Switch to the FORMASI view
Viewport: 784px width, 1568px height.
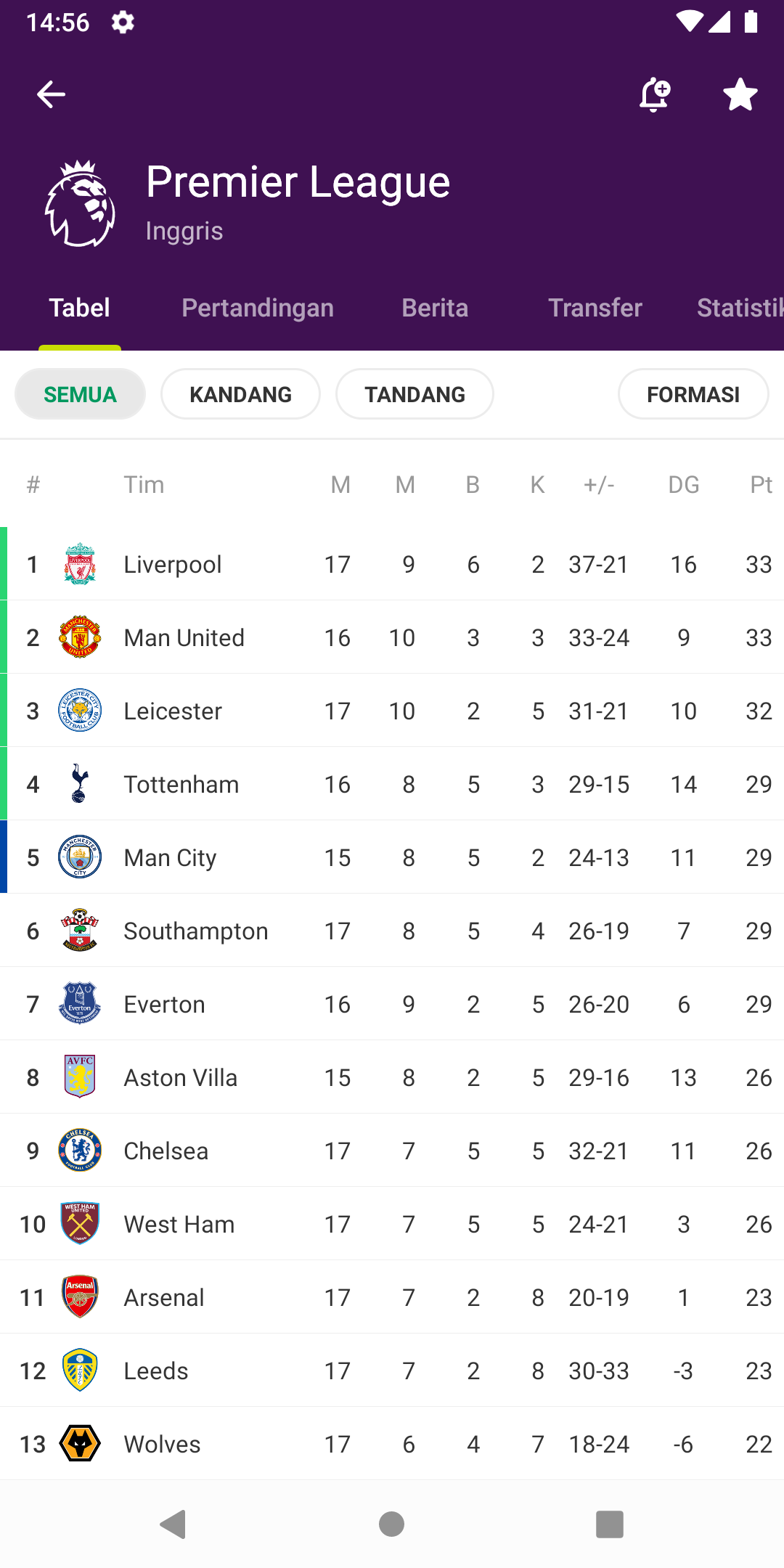click(693, 394)
